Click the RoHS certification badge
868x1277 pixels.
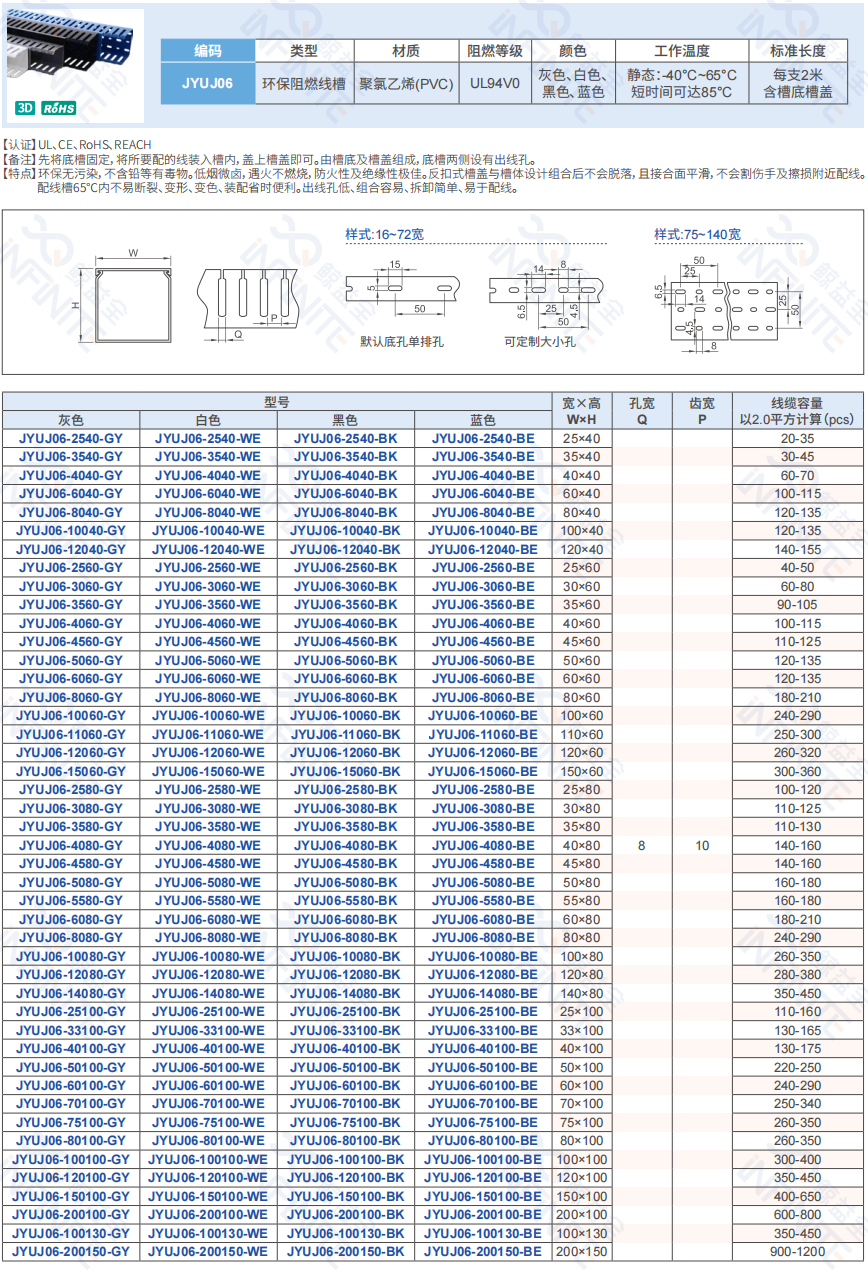pyautogui.click(x=58, y=107)
